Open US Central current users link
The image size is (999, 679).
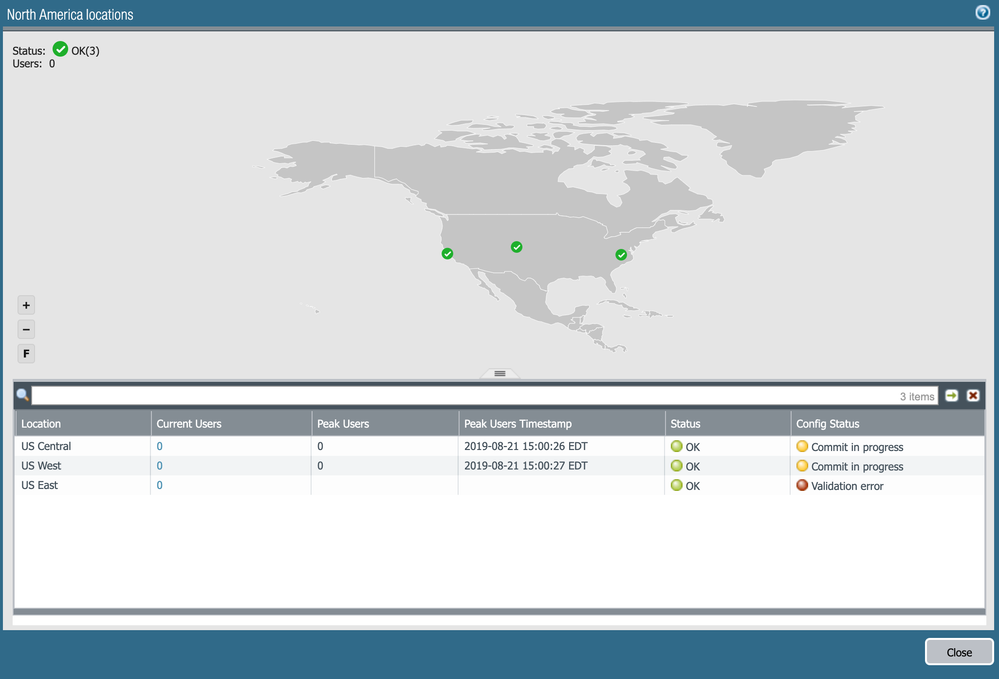pos(160,447)
